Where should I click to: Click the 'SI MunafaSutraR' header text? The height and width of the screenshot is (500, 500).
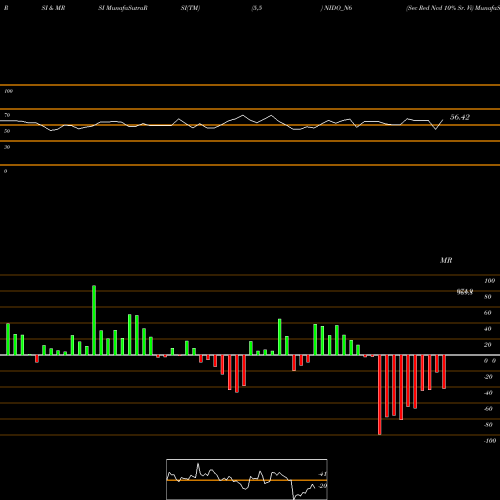tap(123, 8)
